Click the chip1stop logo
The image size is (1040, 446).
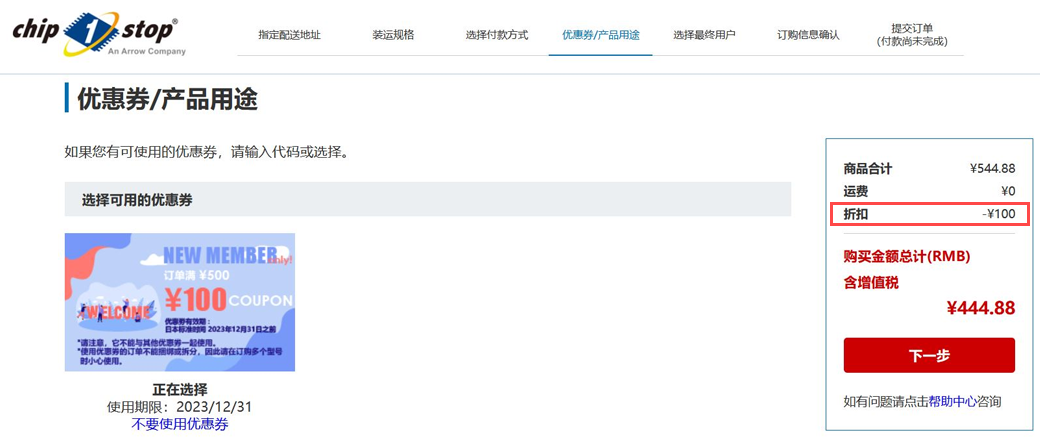98,34
